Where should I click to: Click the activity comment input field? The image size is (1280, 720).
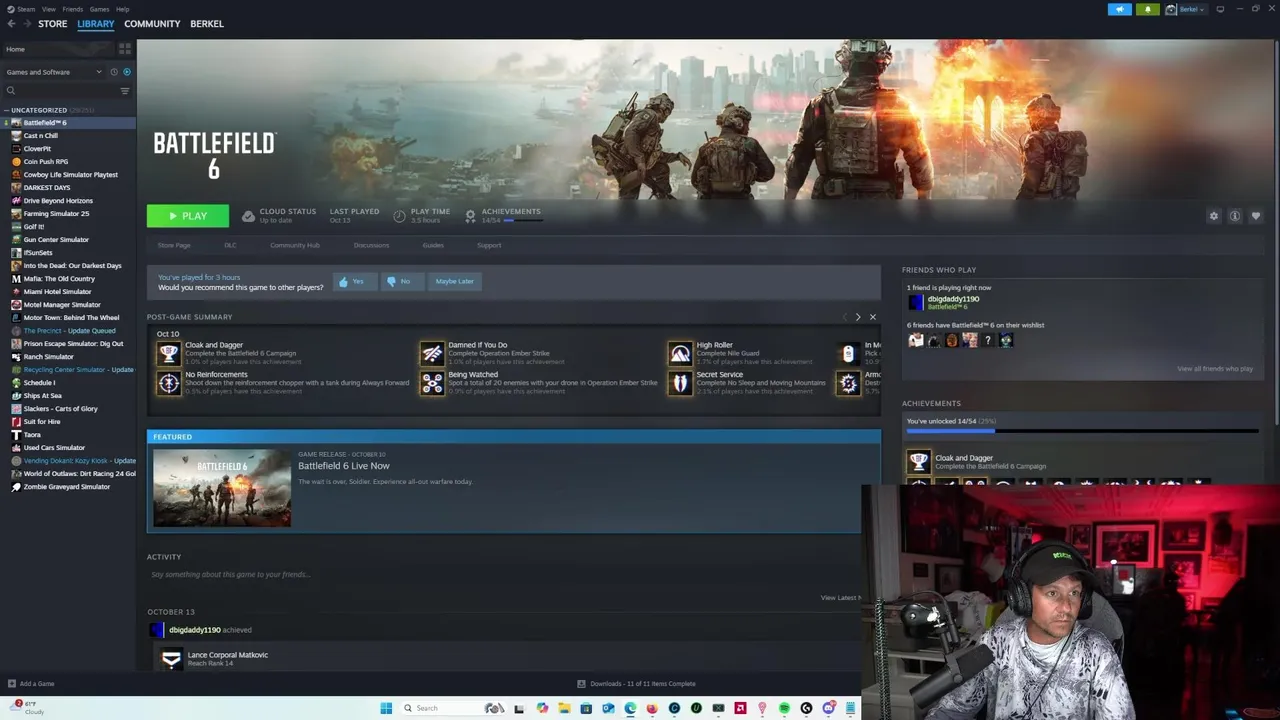pos(503,575)
